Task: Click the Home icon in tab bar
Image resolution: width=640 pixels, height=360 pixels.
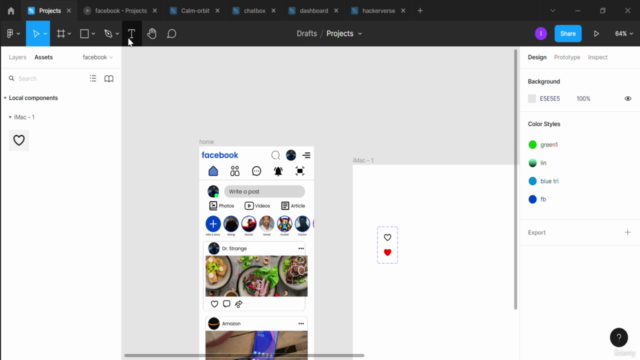Action: coord(11,11)
